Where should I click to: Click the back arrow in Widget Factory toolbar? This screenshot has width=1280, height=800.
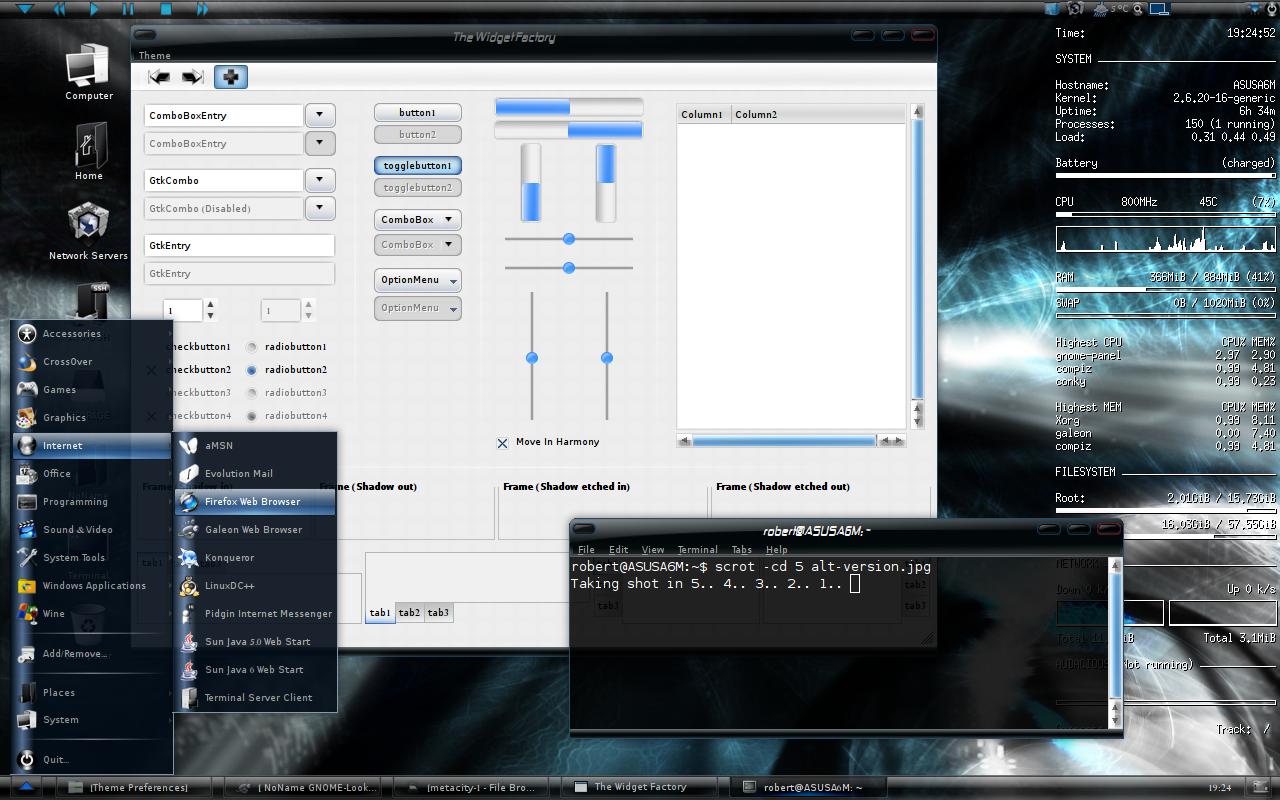[x=159, y=77]
